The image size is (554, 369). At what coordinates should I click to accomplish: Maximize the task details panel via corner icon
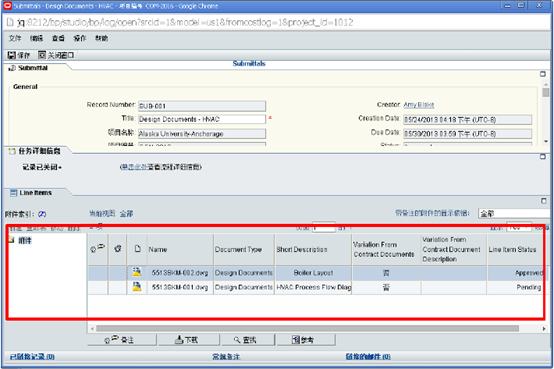(543, 157)
